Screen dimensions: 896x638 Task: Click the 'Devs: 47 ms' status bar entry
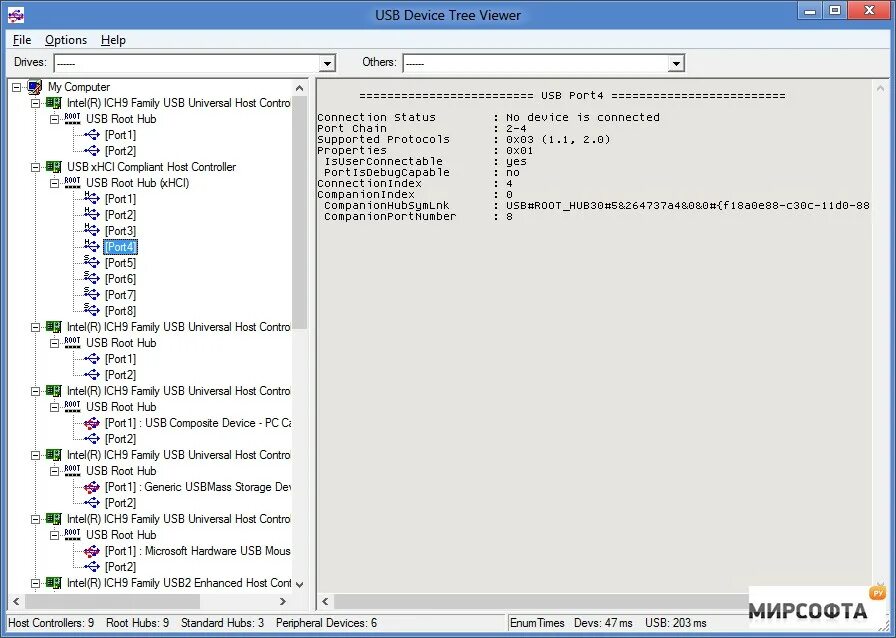tap(603, 623)
